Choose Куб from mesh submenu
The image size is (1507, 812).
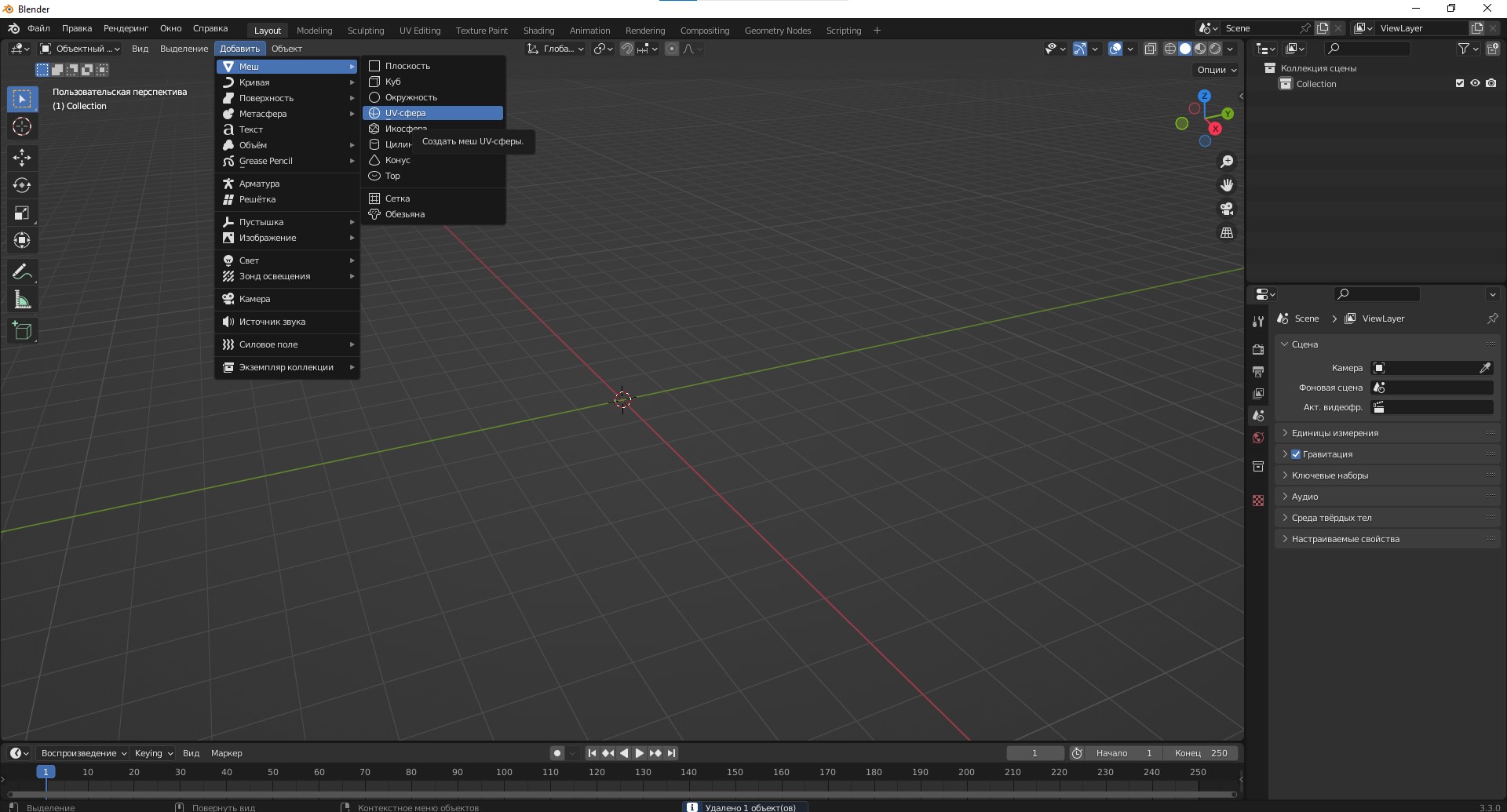pos(432,82)
